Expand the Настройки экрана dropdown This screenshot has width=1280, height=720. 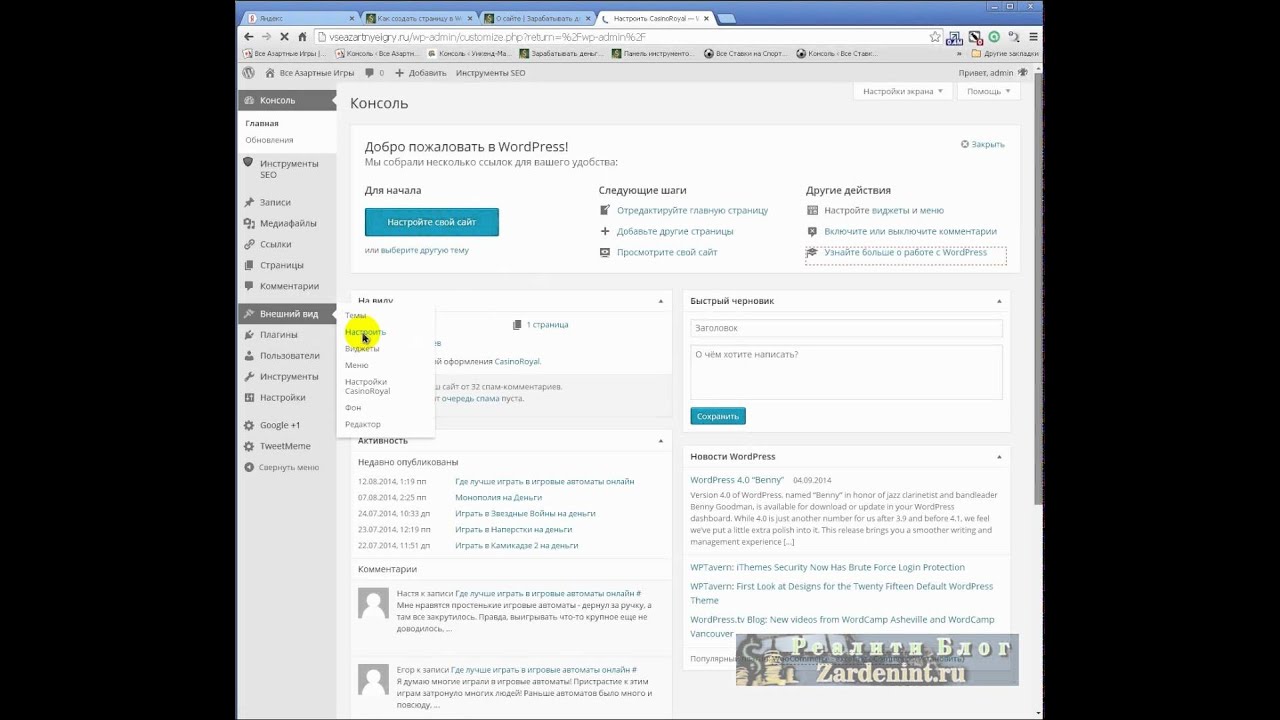pyautogui.click(x=903, y=91)
